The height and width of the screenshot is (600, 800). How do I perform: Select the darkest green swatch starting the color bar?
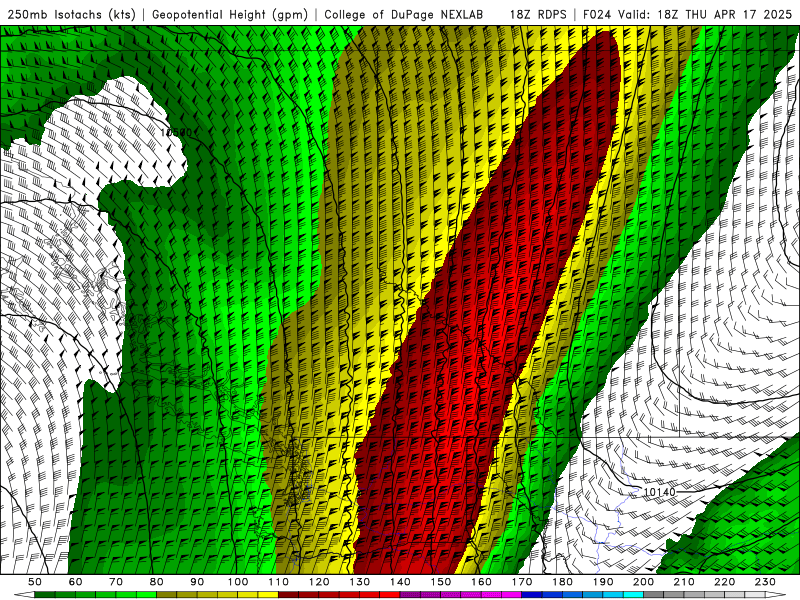(x=44, y=595)
